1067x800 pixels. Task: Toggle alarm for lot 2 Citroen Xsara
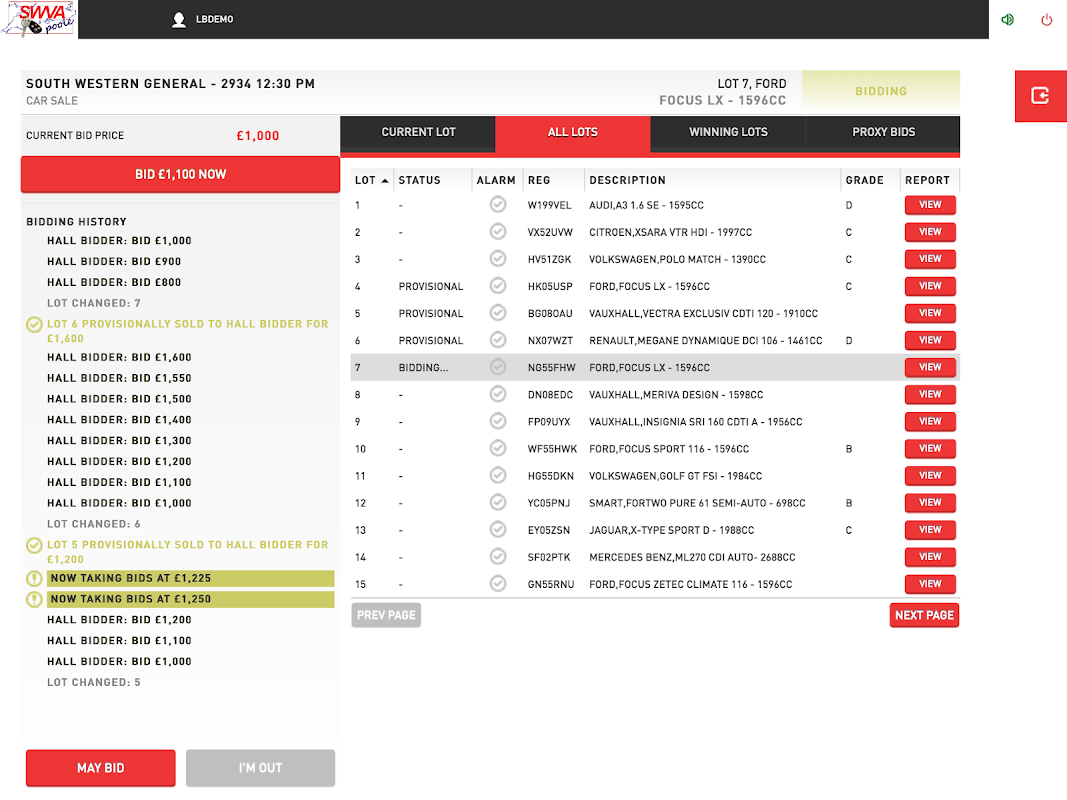(x=498, y=232)
